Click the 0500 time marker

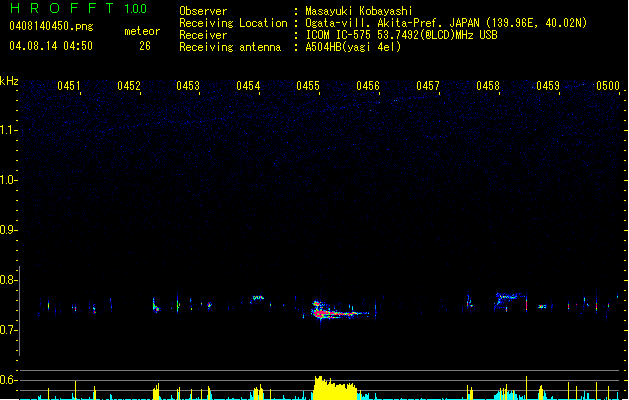point(608,86)
